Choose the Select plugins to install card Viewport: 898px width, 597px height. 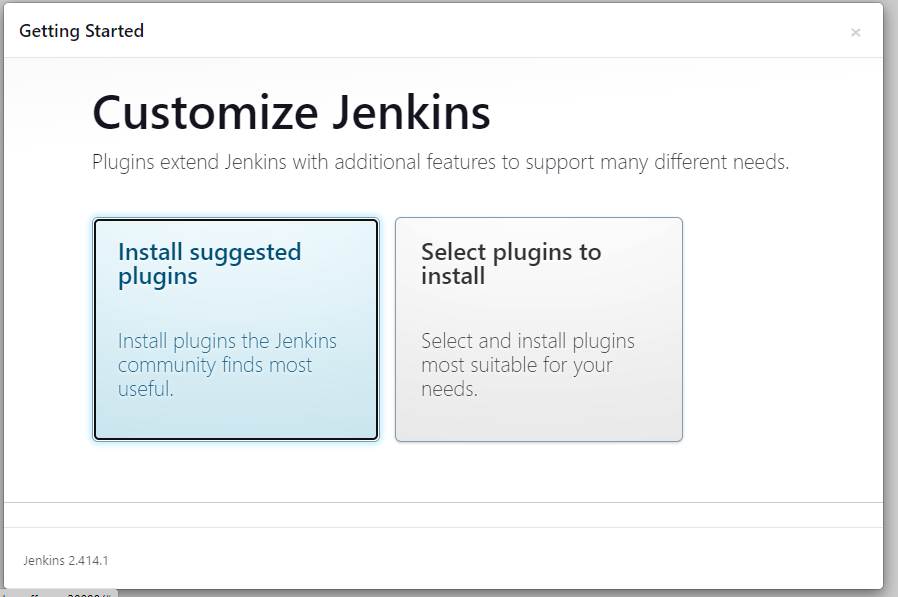coord(538,329)
